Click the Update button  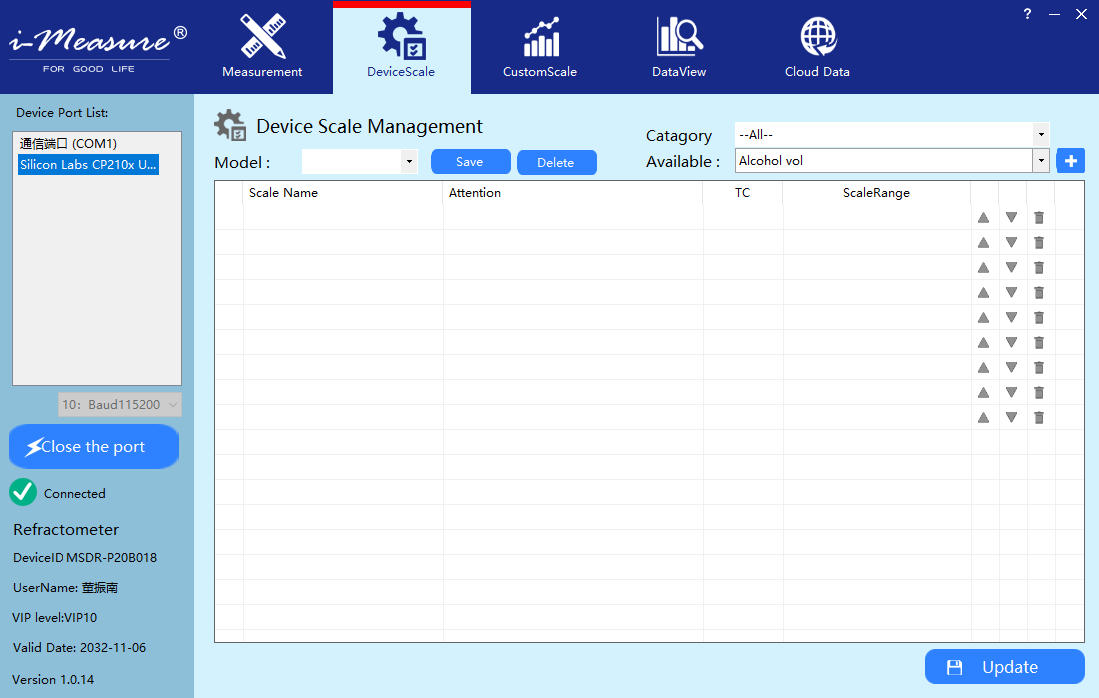click(x=1004, y=667)
